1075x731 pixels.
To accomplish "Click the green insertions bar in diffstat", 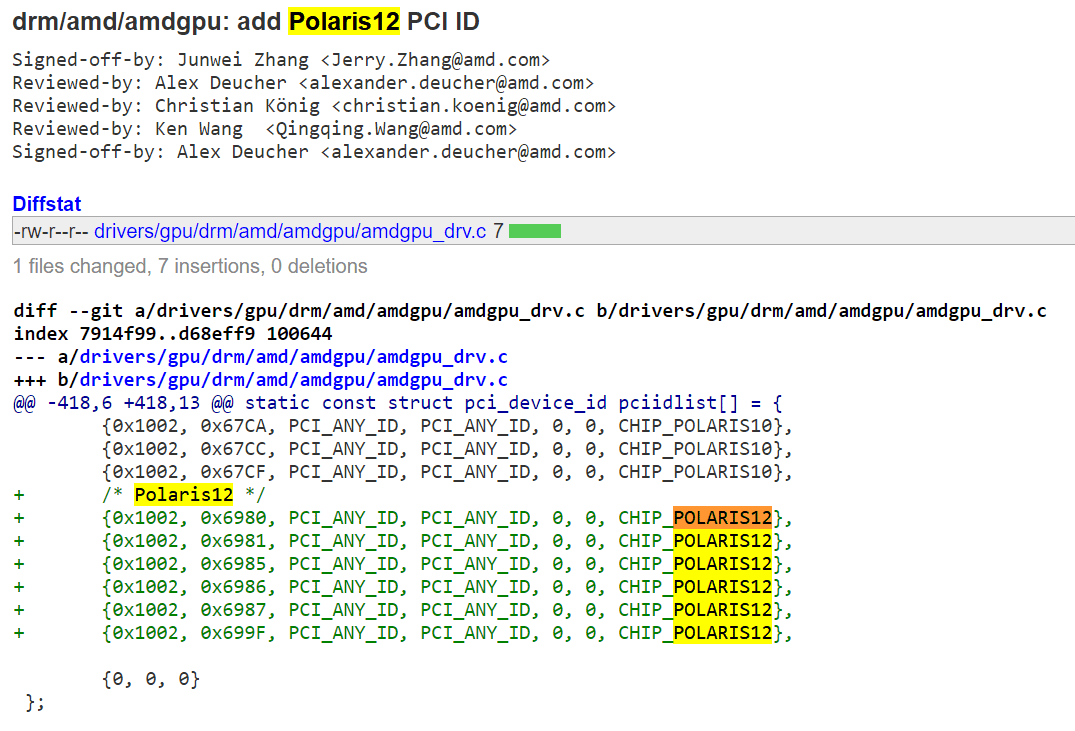I will click(x=534, y=231).
